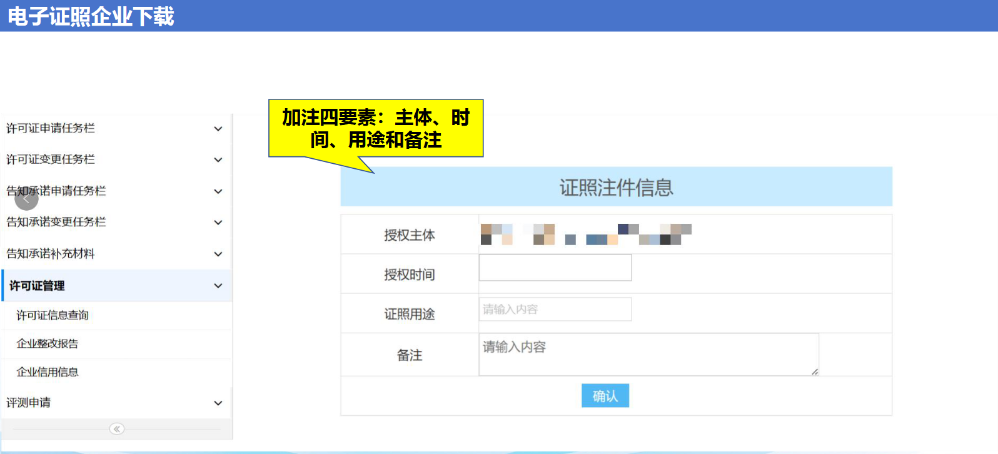The height and width of the screenshot is (454, 998).
Task: Select 企业整改报告 in the sidebar
Action: (x=47, y=344)
